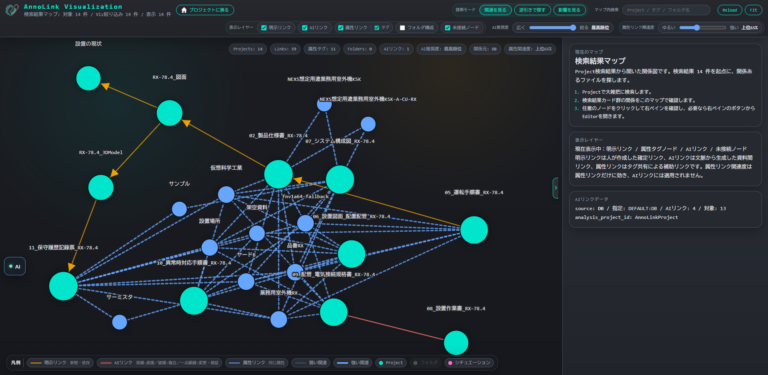Screen dimensions: 768x375
Task: Click the Links: 59 stat chip
Action: point(285,49)
